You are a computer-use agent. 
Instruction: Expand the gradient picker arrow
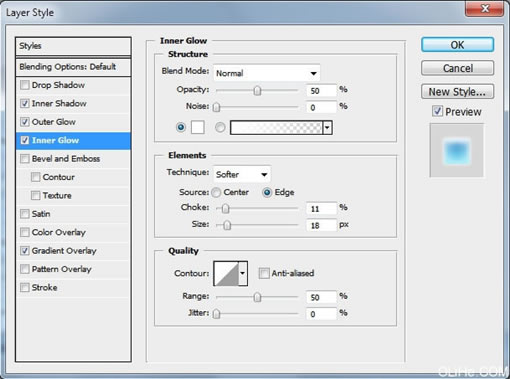pos(328,128)
